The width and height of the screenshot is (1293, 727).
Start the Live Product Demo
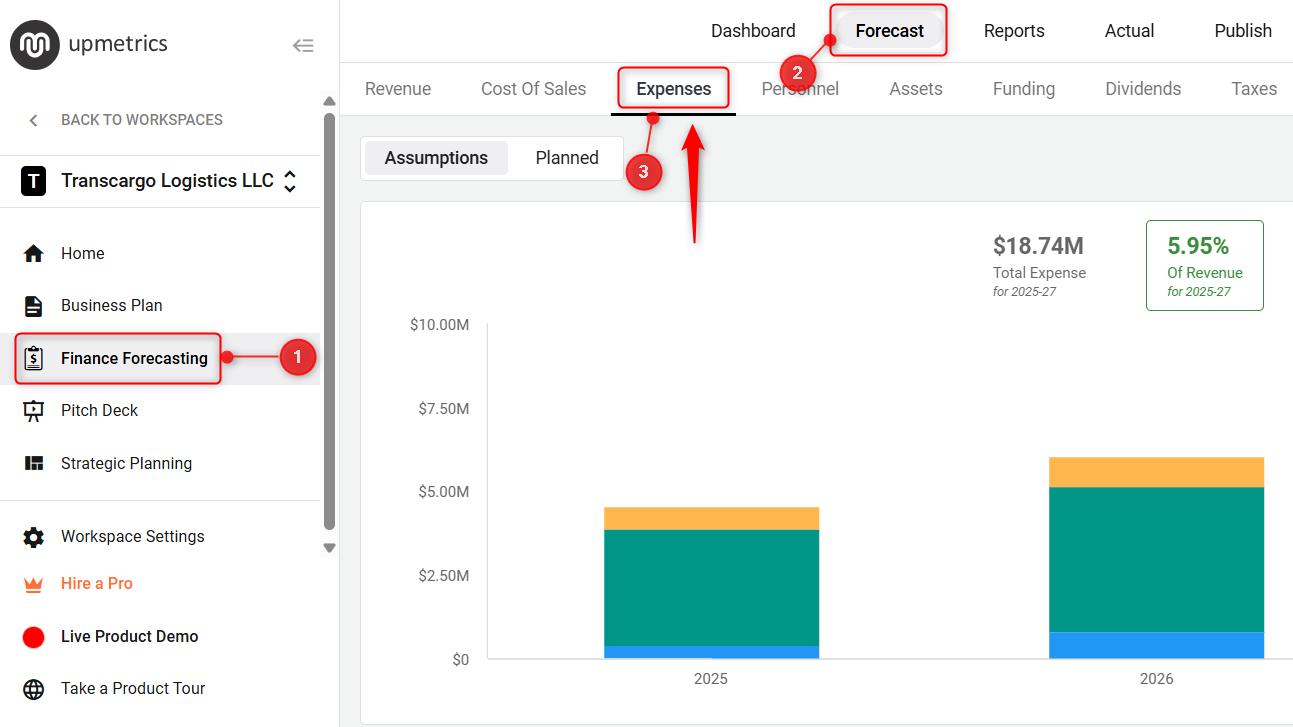(130, 636)
